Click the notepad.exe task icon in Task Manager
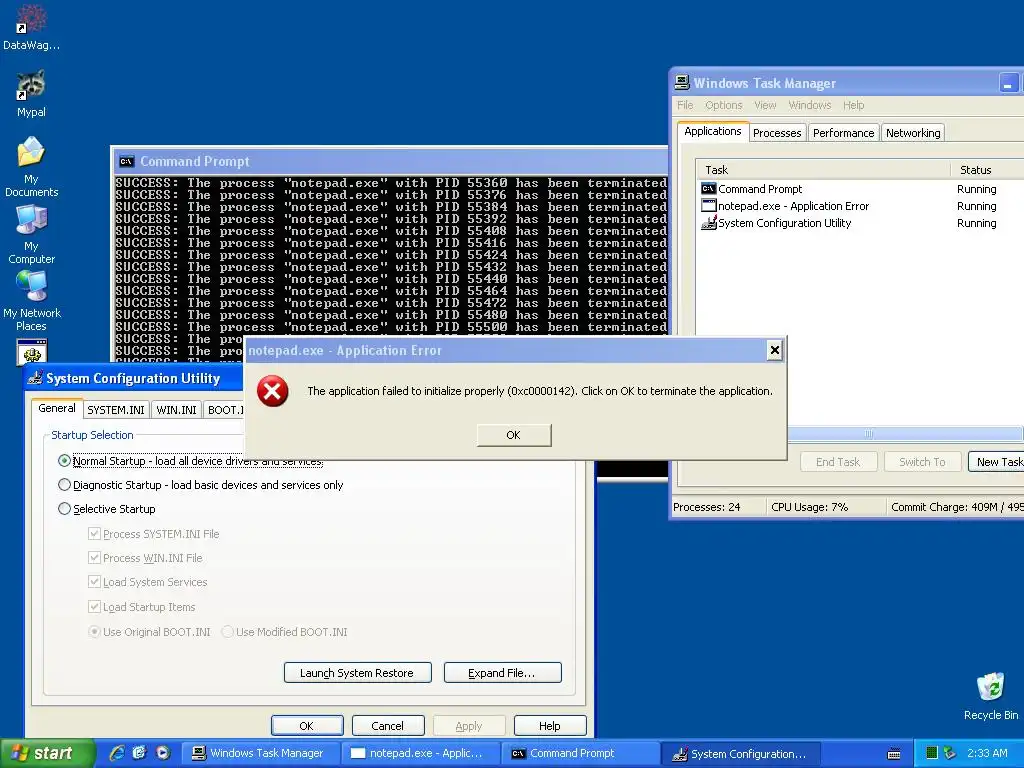 [x=709, y=206]
